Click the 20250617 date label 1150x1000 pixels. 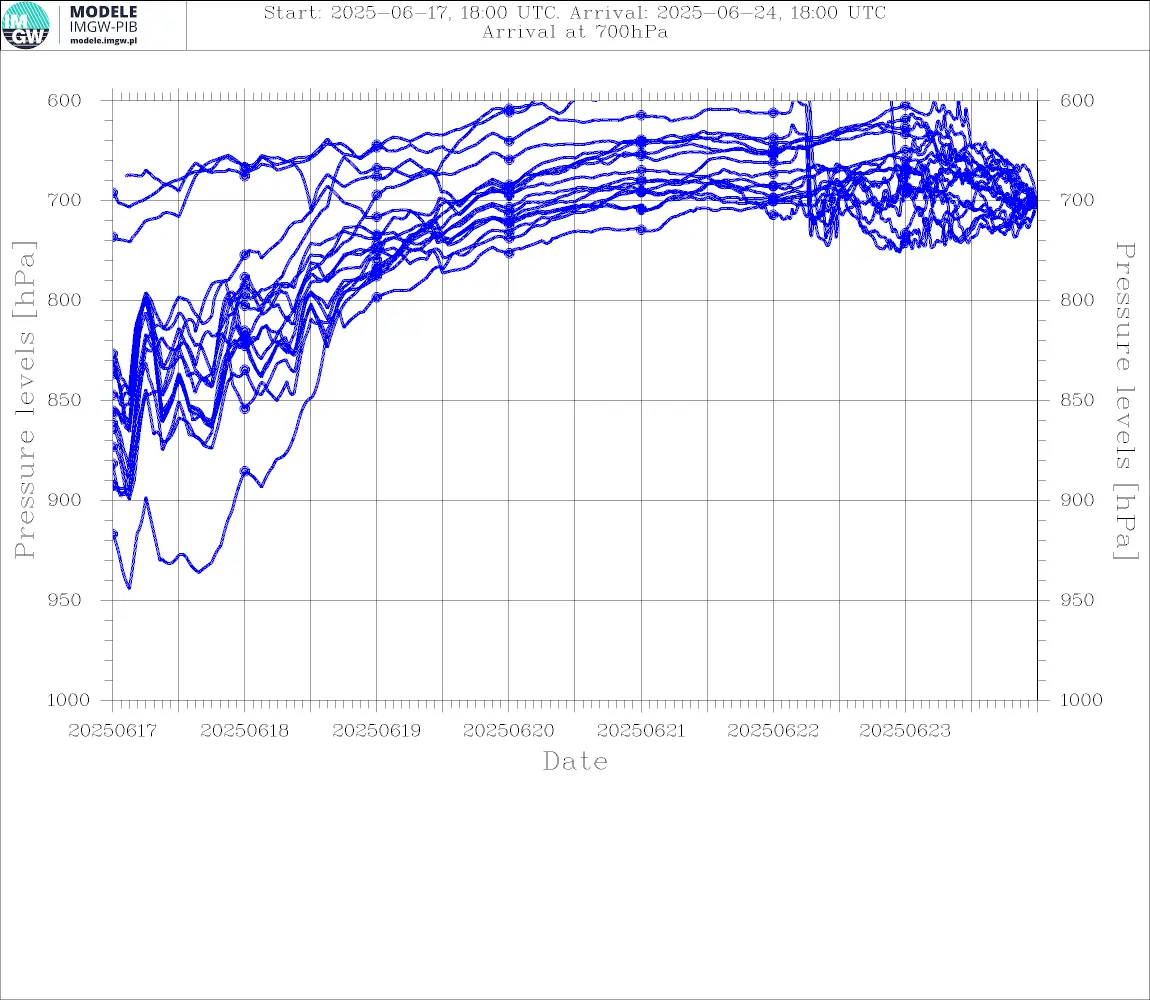coord(112,731)
